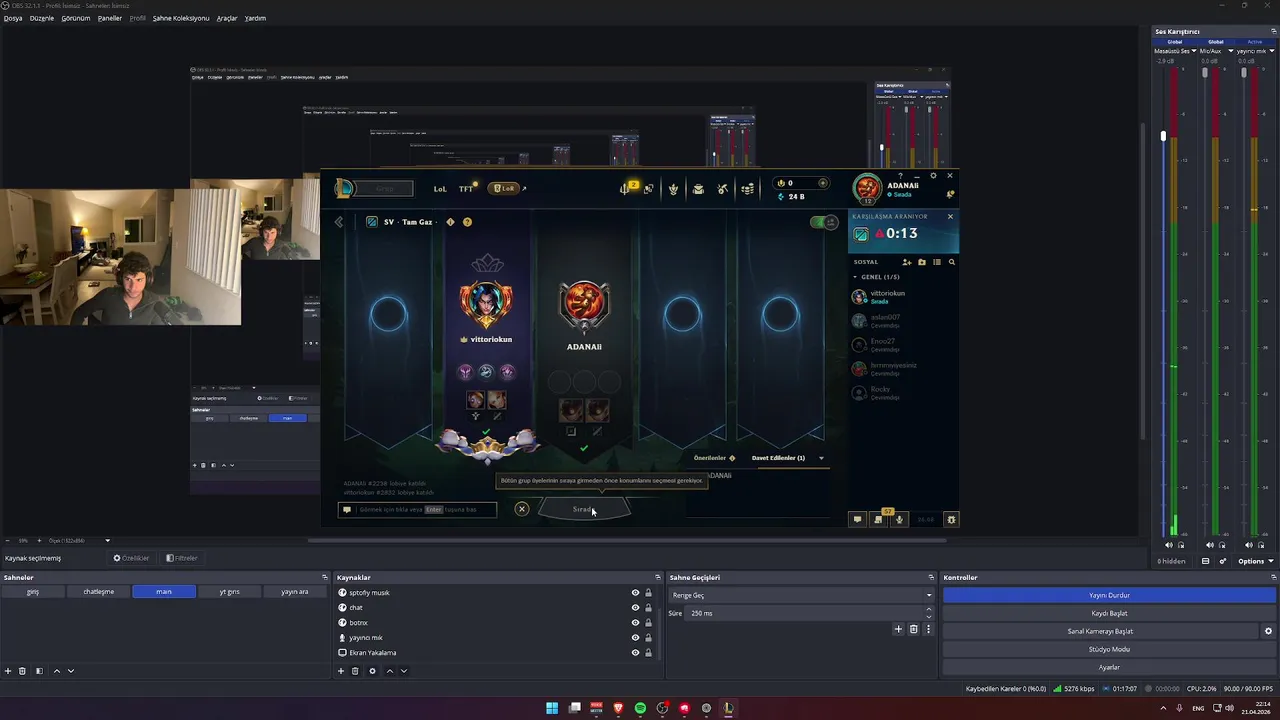Screen dimensions: 1280x720
Task: Open the mixer Options dropdown
Action: (1255, 561)
